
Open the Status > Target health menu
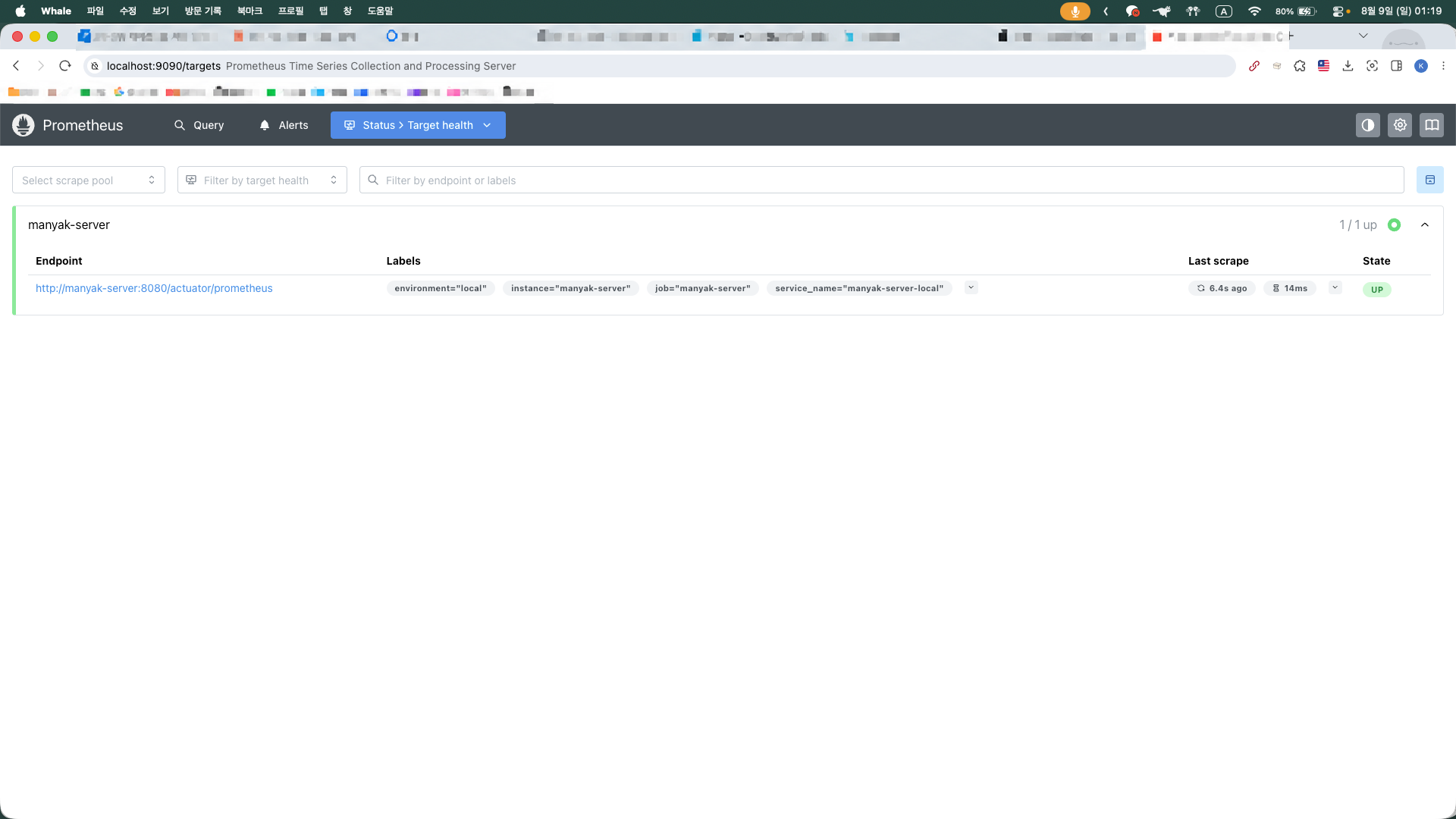pos(418,125)
